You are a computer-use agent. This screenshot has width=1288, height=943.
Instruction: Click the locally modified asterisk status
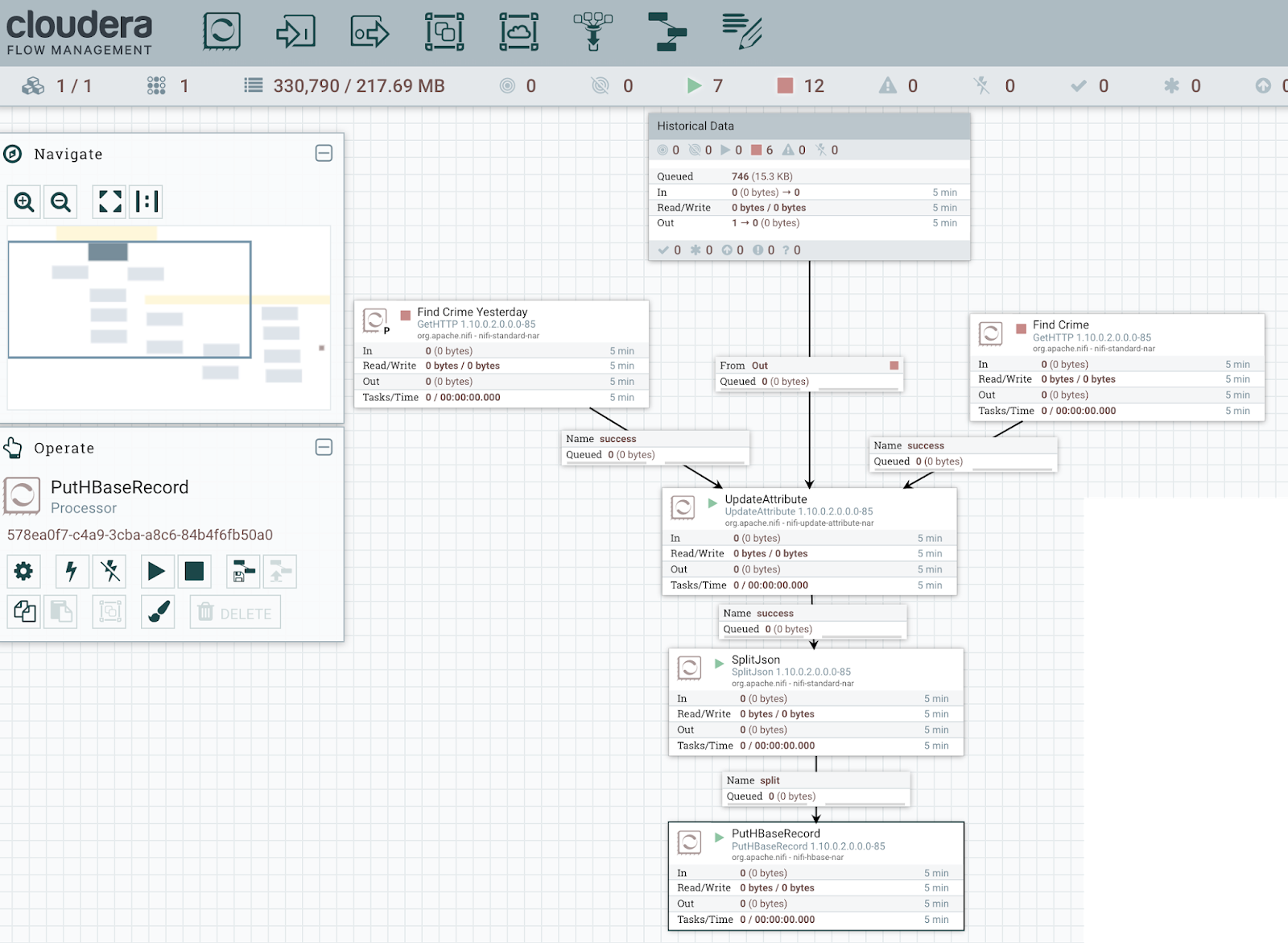(1171, 85)
